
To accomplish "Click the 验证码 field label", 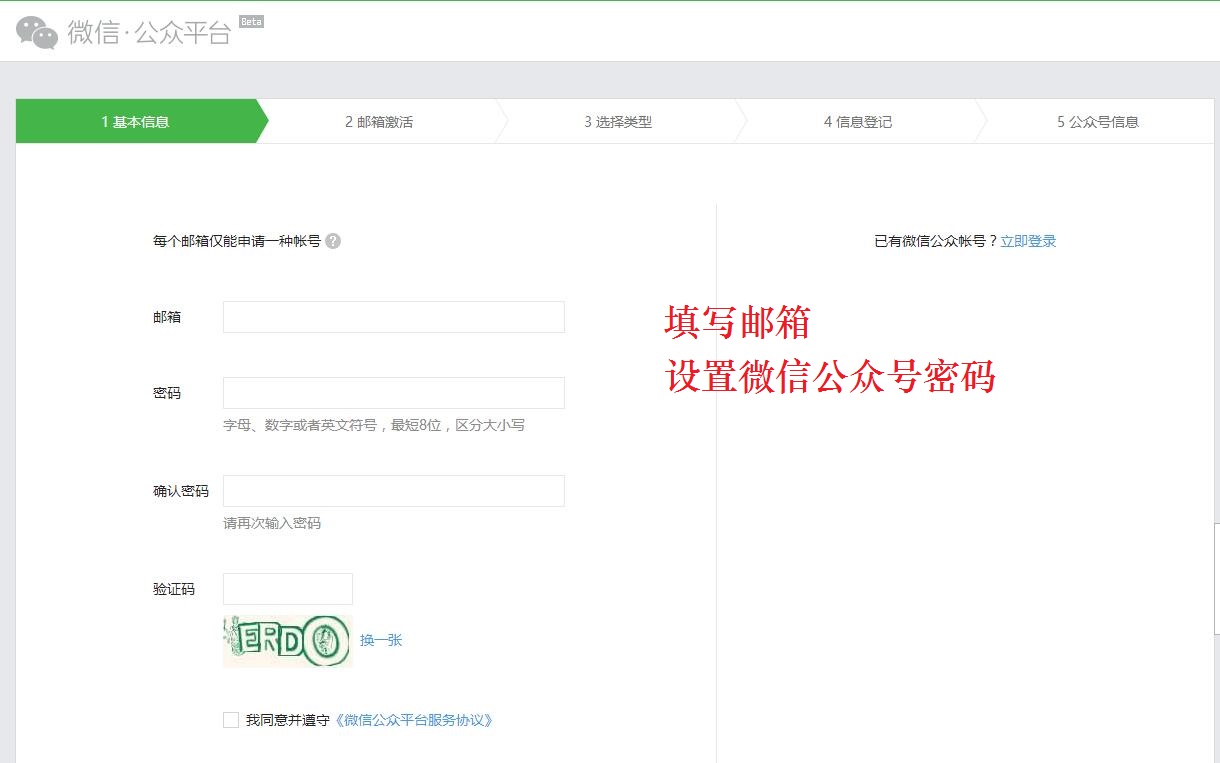I will pos(174,589).
